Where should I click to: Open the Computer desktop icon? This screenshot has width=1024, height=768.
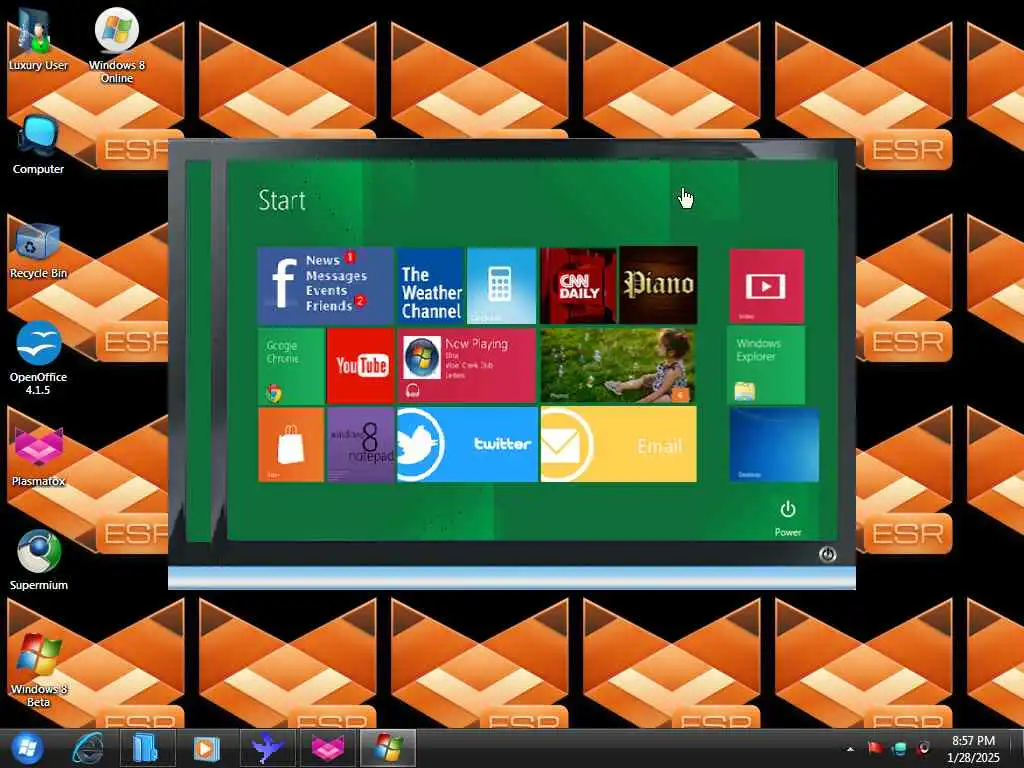click(x=38, y=145)
